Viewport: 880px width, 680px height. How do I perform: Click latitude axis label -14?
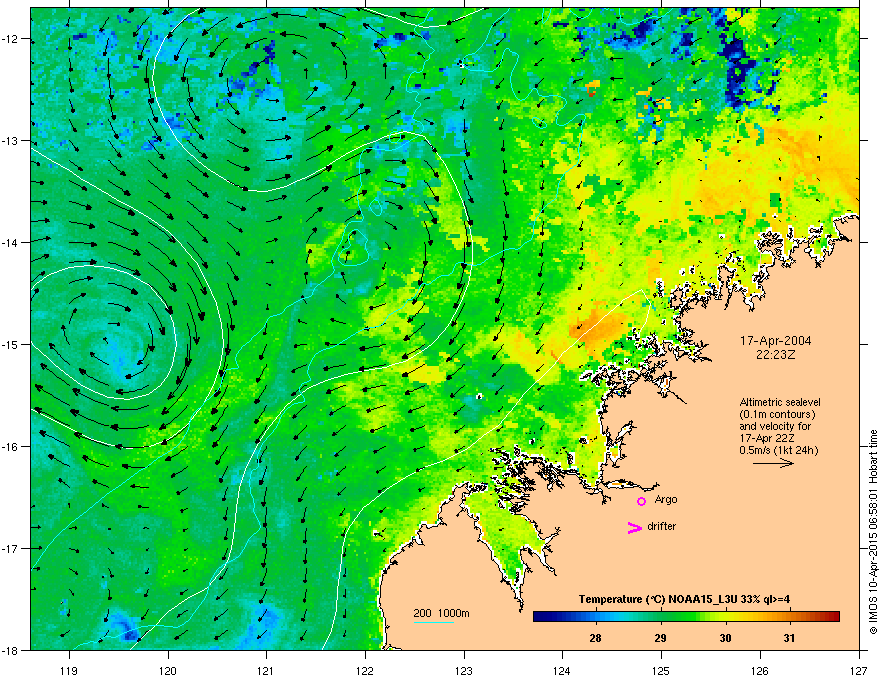[x=11, y=242]
